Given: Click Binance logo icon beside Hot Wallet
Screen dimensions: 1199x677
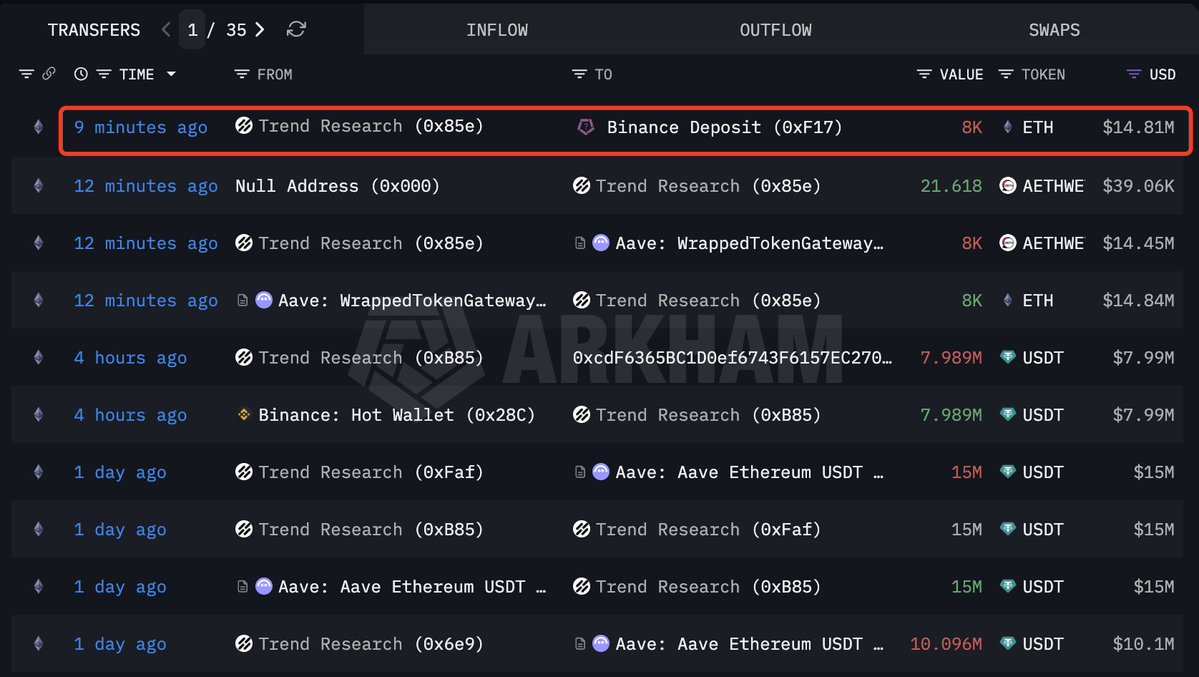Looking at the screenshot, I should tap(244, 415).
